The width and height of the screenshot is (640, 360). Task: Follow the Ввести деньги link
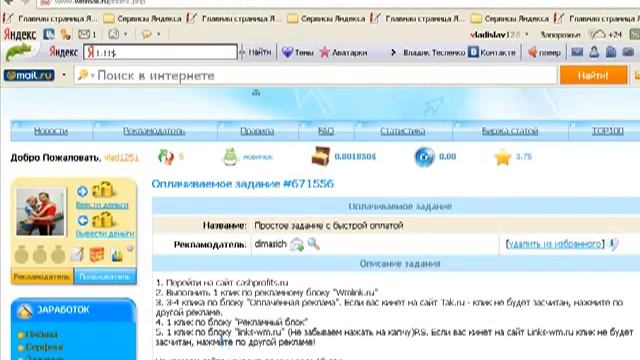click(102, 205)
